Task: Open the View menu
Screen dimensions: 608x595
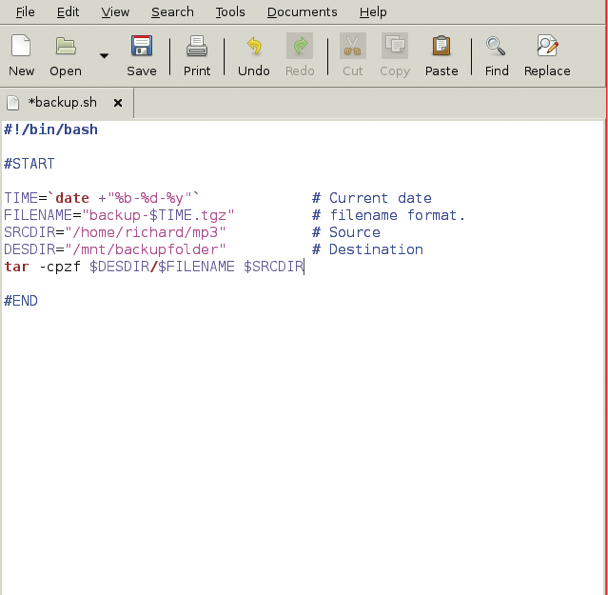Action: [115, 12]
